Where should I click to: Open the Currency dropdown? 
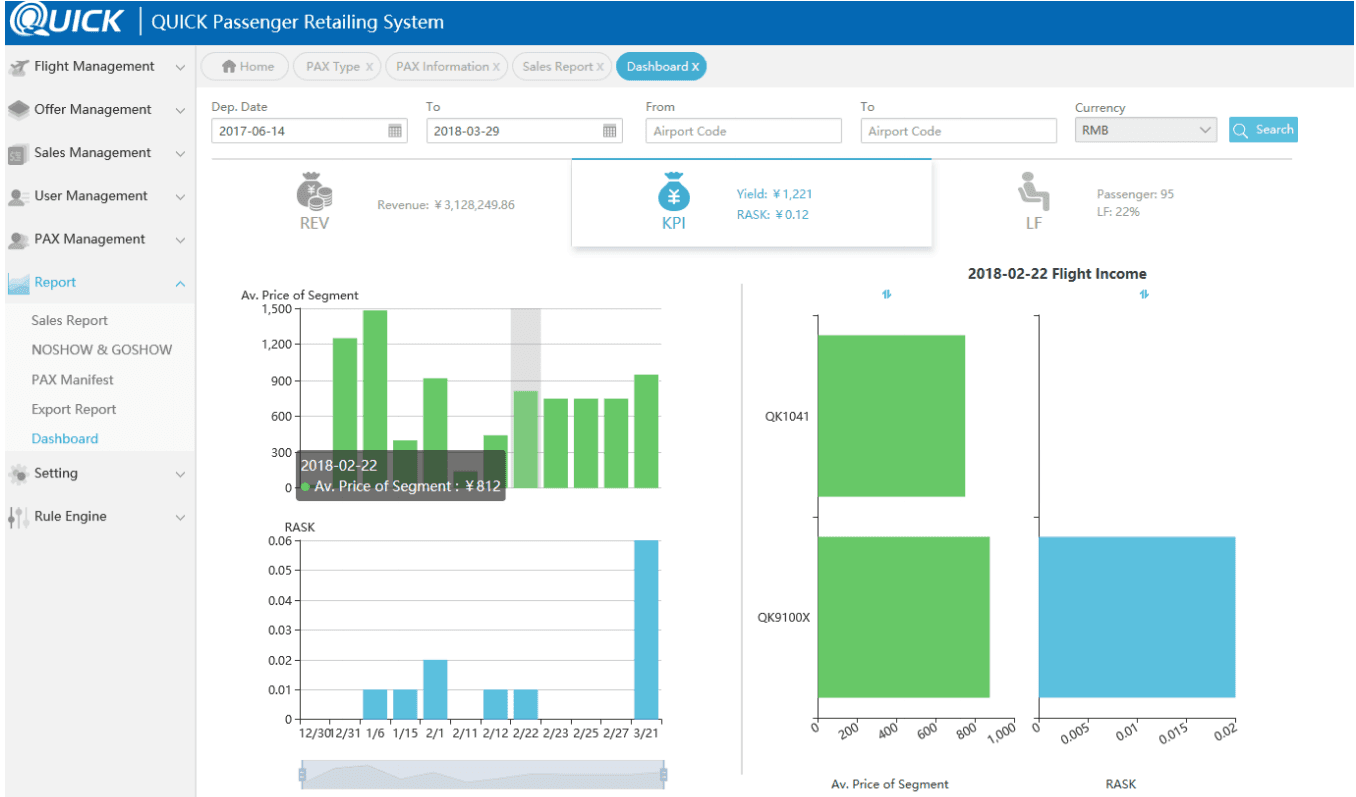[x=1145, y=130]
